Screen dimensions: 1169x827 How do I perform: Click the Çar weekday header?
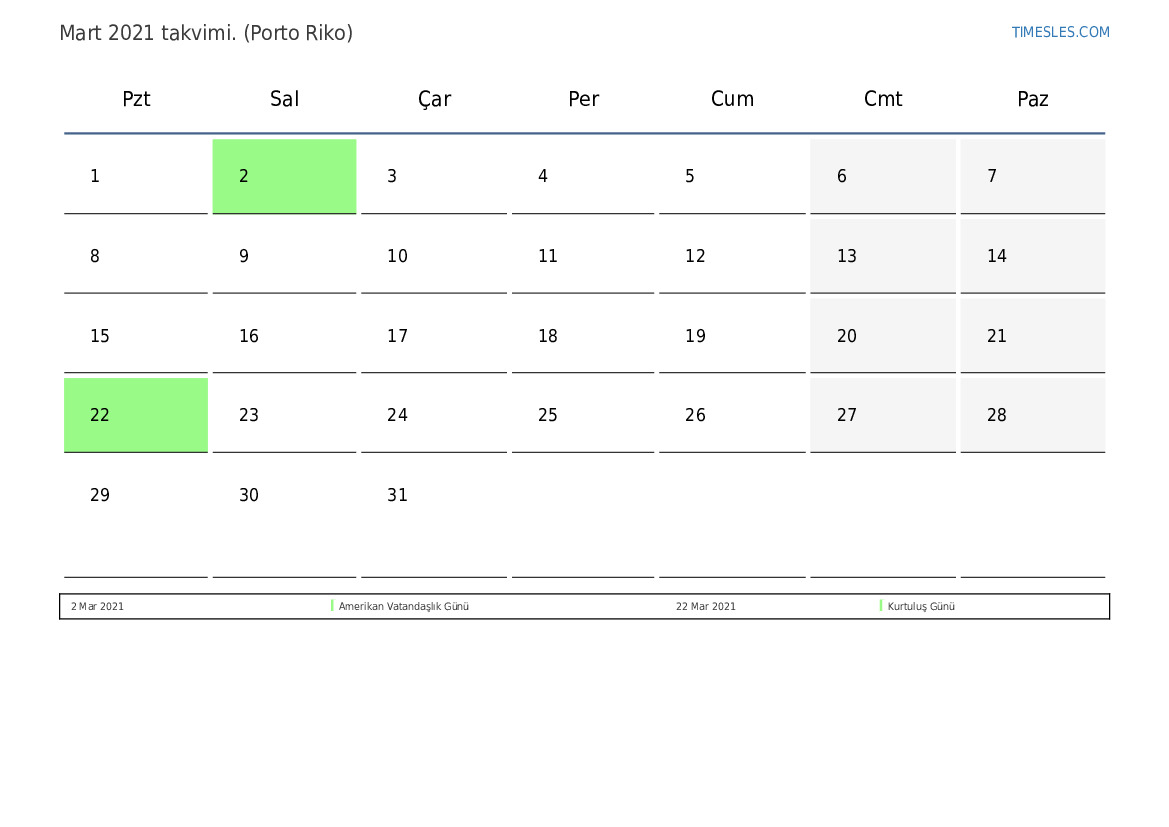tap(435, 99)
